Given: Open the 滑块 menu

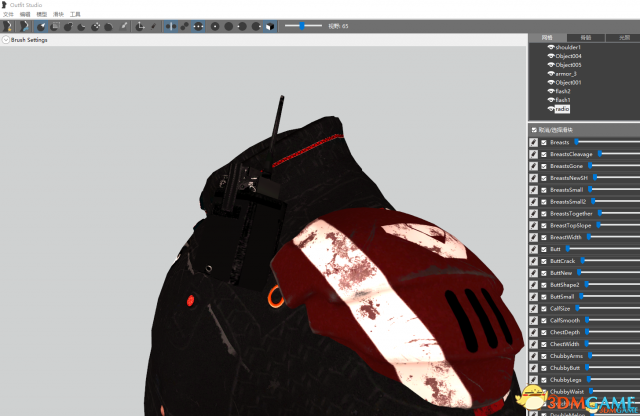Looking at the screenshot, I should click(58, 14).
